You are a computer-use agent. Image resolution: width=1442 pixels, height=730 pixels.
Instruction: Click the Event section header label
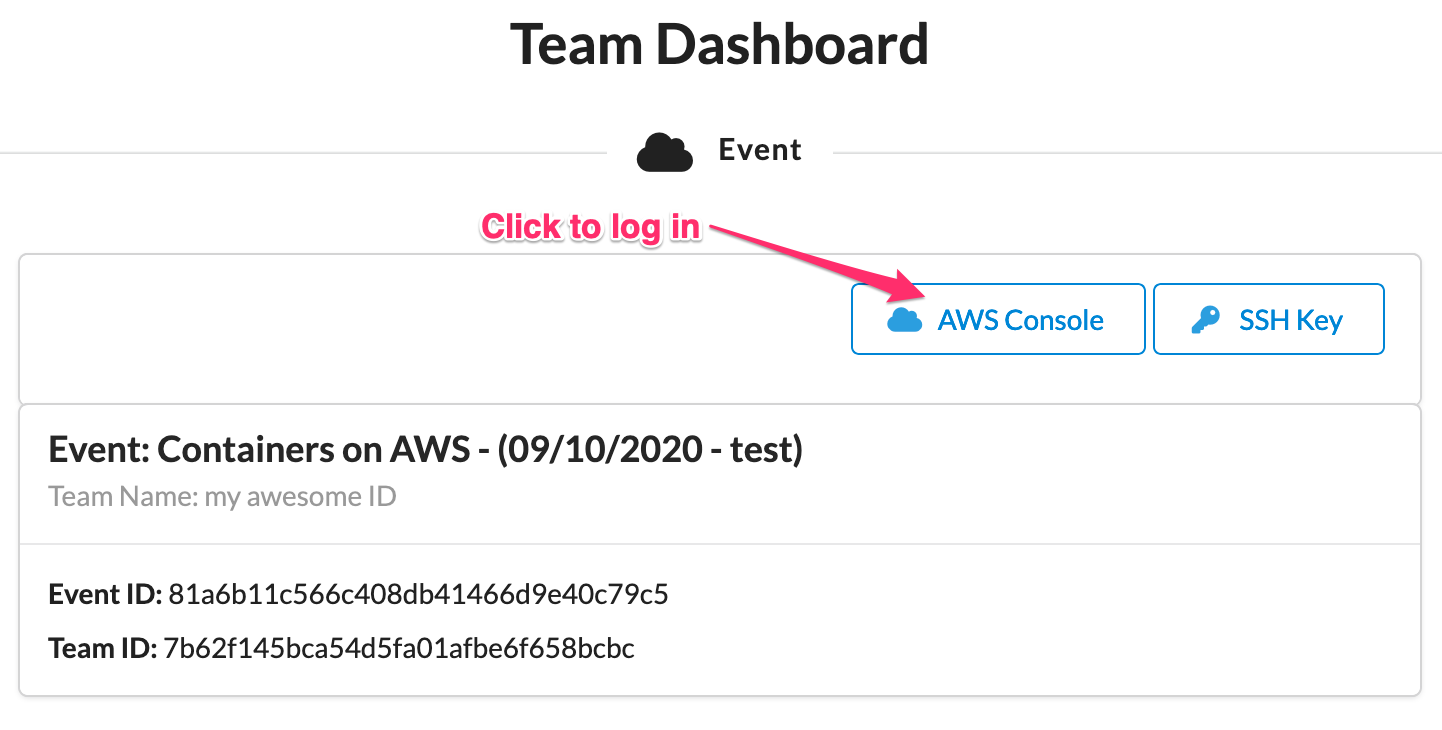pos(760,150)
